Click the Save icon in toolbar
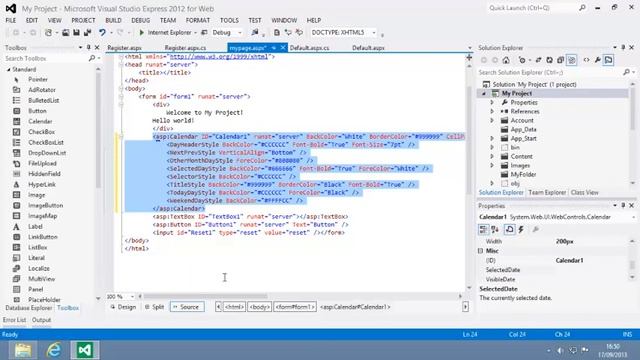This screenshot has width=640, height=360. (x=76, y=32)
